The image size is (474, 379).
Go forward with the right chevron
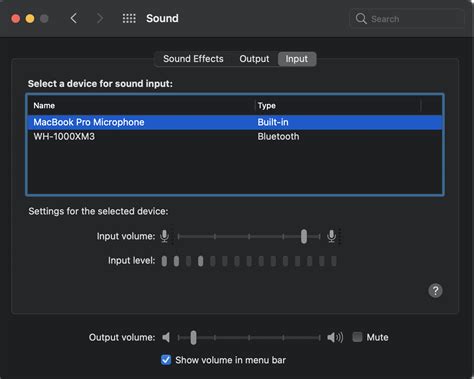click(x=100, y=18)
